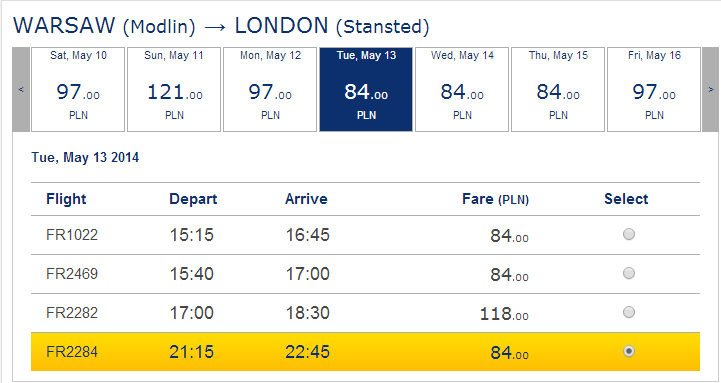The width and height of the screenshot is (721, 383).
Task: Select flight FR1022 radio button
Action: click(x=629, y=234)
